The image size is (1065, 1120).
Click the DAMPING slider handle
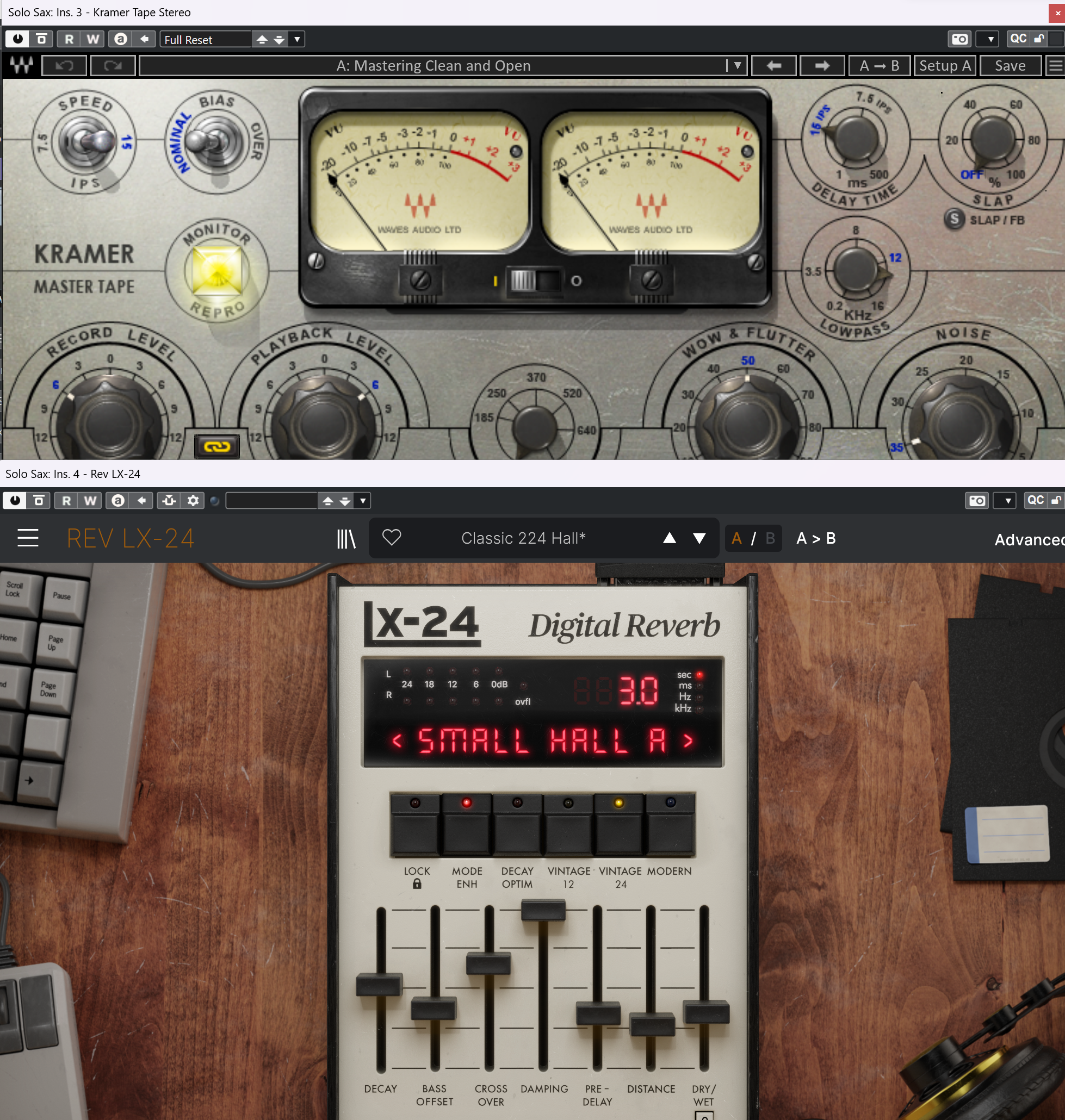pyautogui.click(x=543, y=910)
